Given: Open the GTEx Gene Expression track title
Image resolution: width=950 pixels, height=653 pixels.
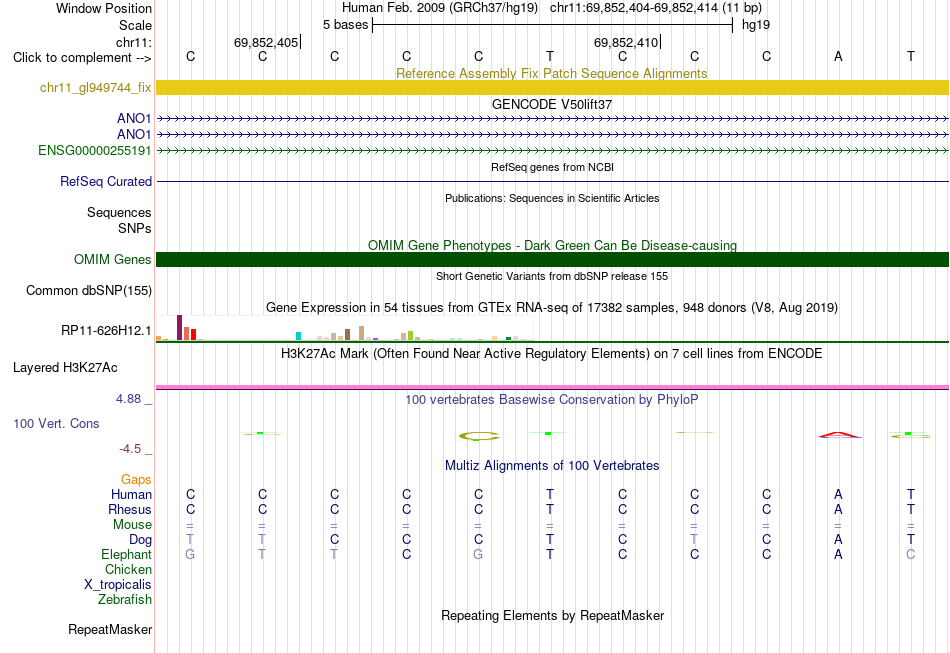Looking at the screenshot, I should [x=552, y=308].
